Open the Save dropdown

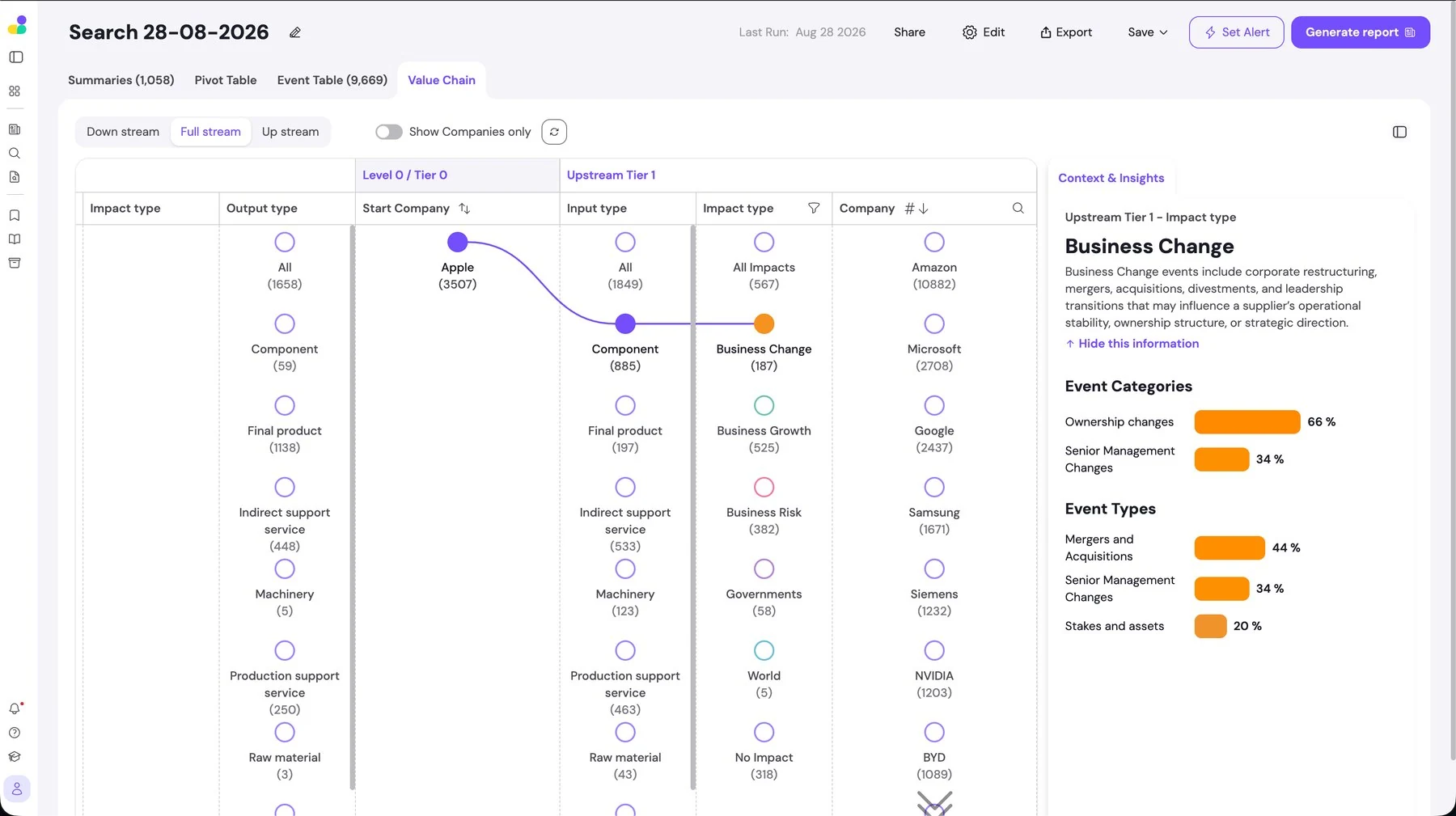[1147, 32]
